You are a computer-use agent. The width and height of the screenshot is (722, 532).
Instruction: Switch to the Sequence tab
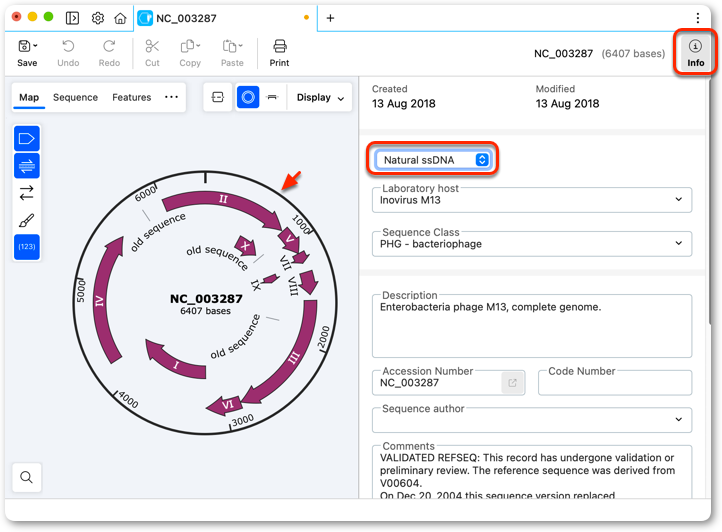click(76, 97)
